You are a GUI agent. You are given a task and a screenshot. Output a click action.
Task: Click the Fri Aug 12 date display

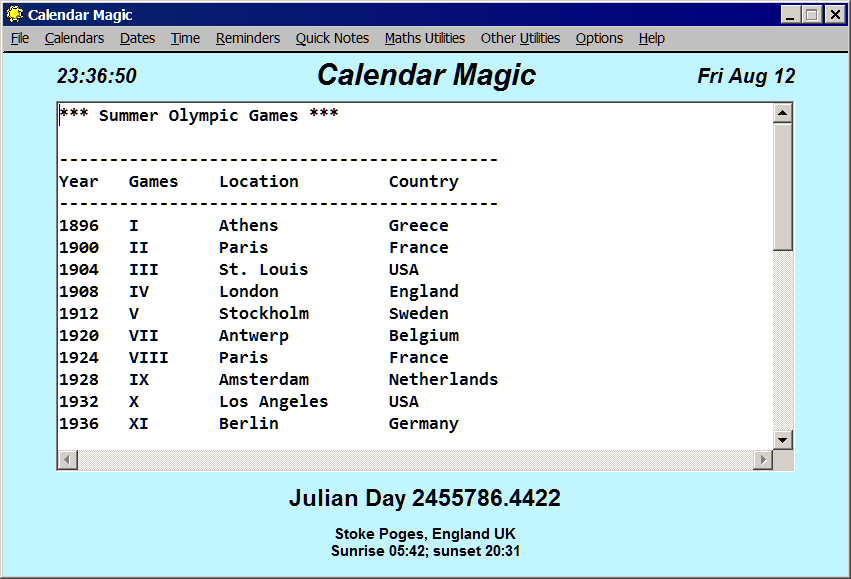746,77
